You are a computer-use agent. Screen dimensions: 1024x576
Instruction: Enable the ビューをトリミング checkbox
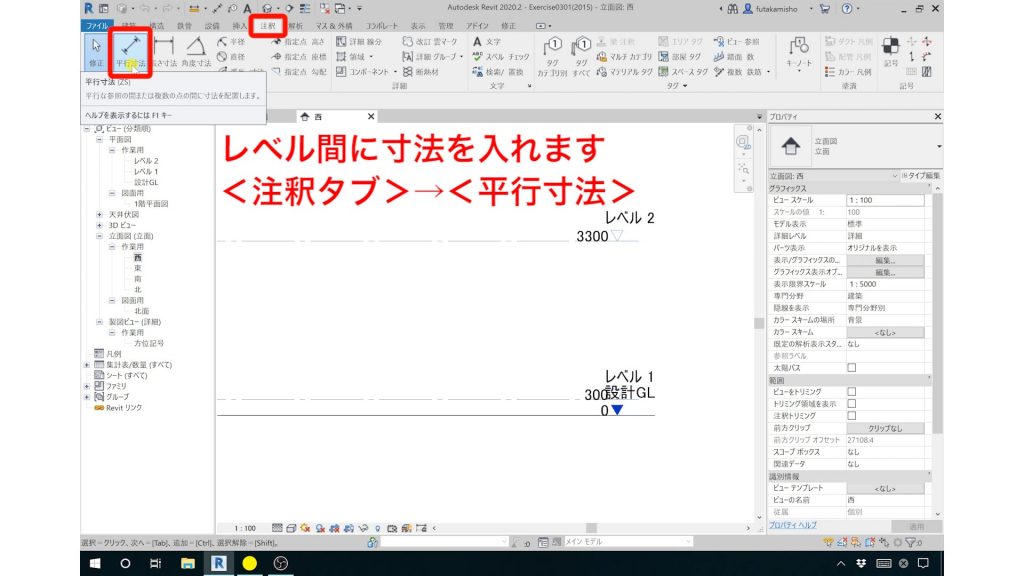851,391
